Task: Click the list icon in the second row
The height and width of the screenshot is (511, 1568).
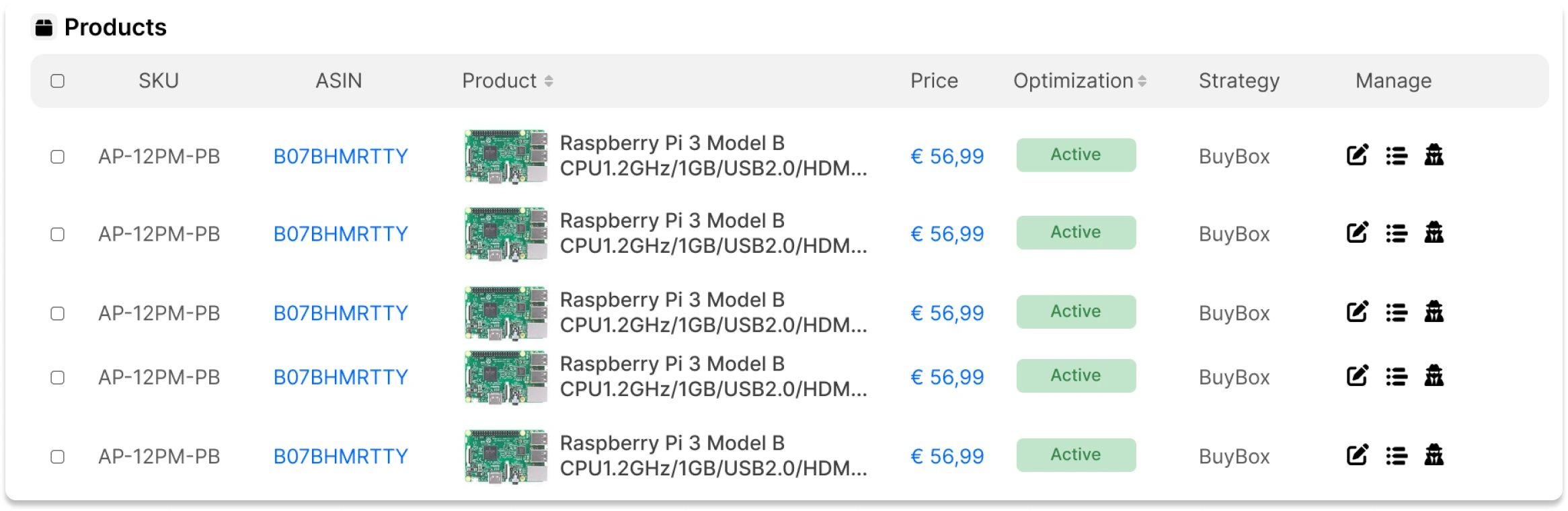Action: [1397, 233]
